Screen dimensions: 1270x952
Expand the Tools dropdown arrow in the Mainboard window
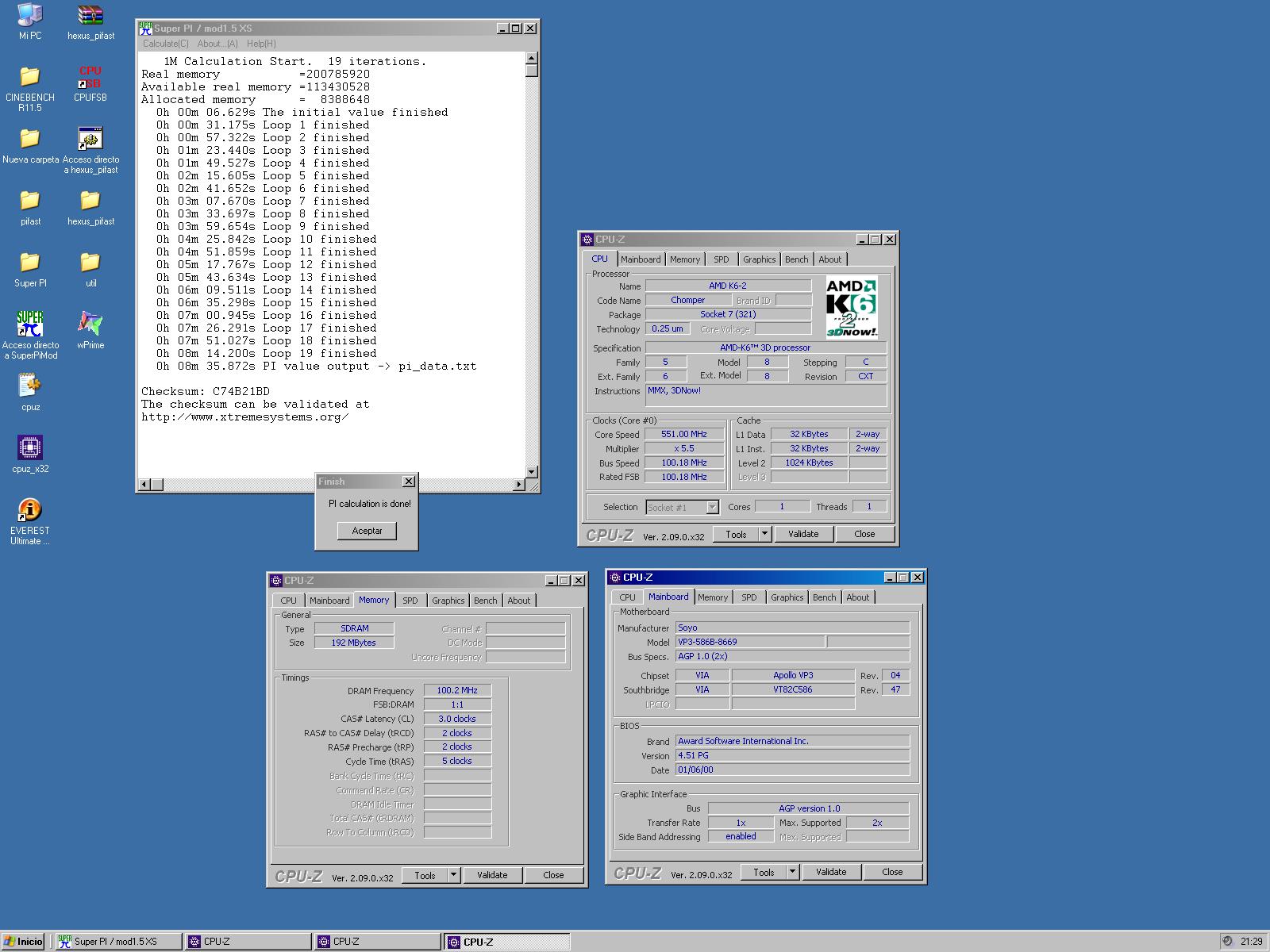pos(793,872)
